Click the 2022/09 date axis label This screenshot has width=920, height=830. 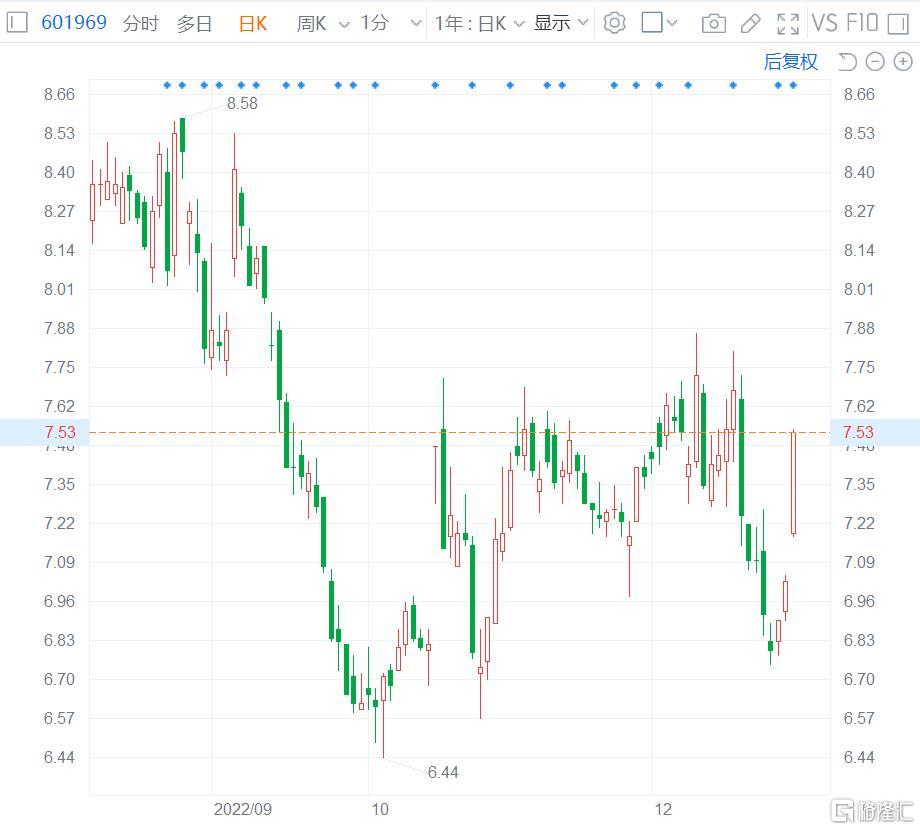click(x=242, y=809)
